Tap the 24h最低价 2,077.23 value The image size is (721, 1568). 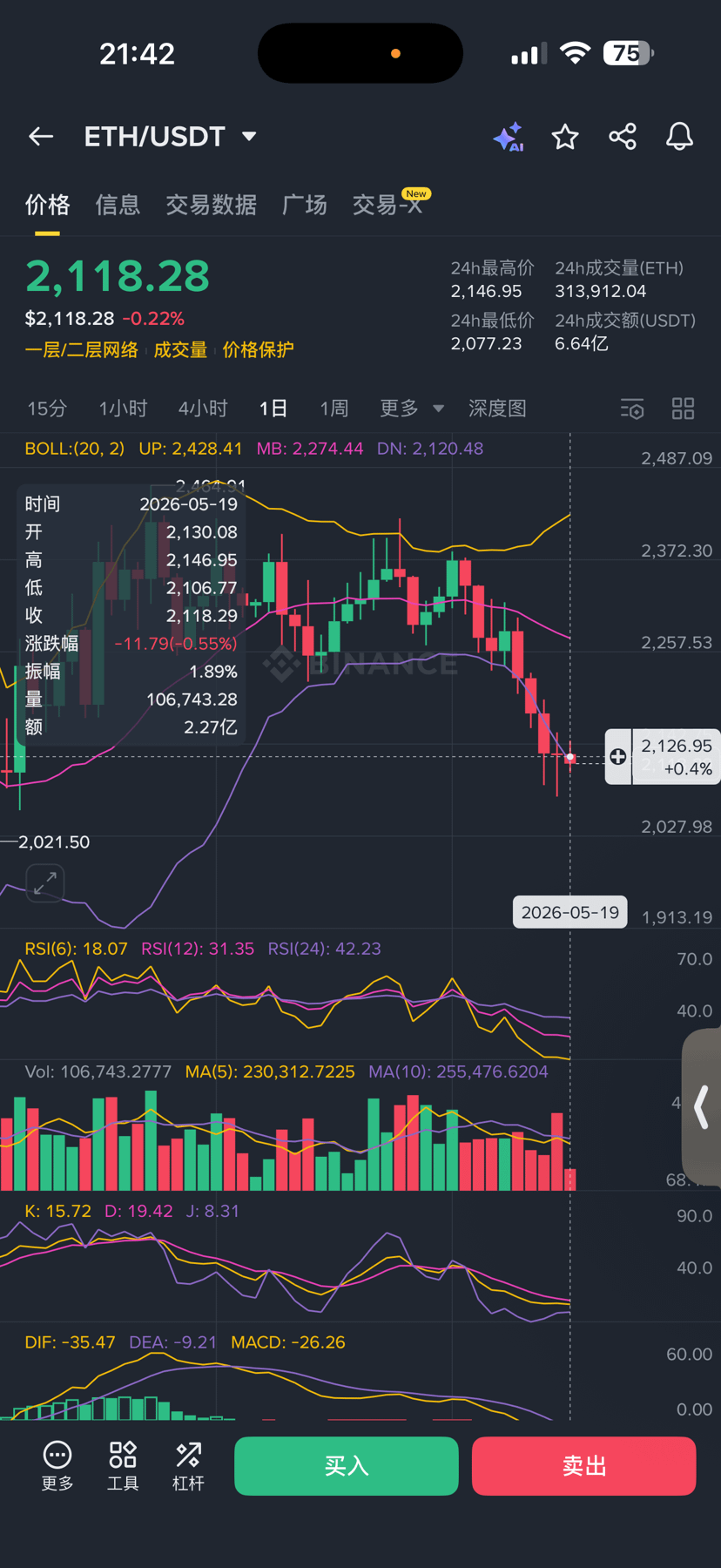click(x=486, y=343)
